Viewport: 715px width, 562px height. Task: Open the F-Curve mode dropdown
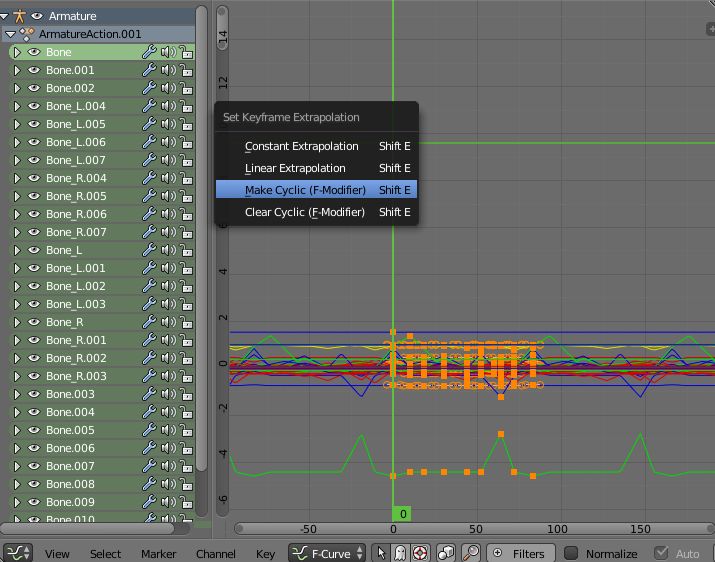pyautogui.click(x=327, y=553)
